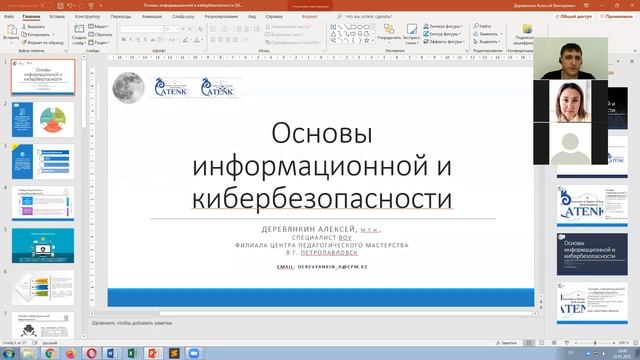Click the PowerPoint icon in the taskbar
Image resolution: width=640 pixels, height=360 pixels.
coord(153,353)
